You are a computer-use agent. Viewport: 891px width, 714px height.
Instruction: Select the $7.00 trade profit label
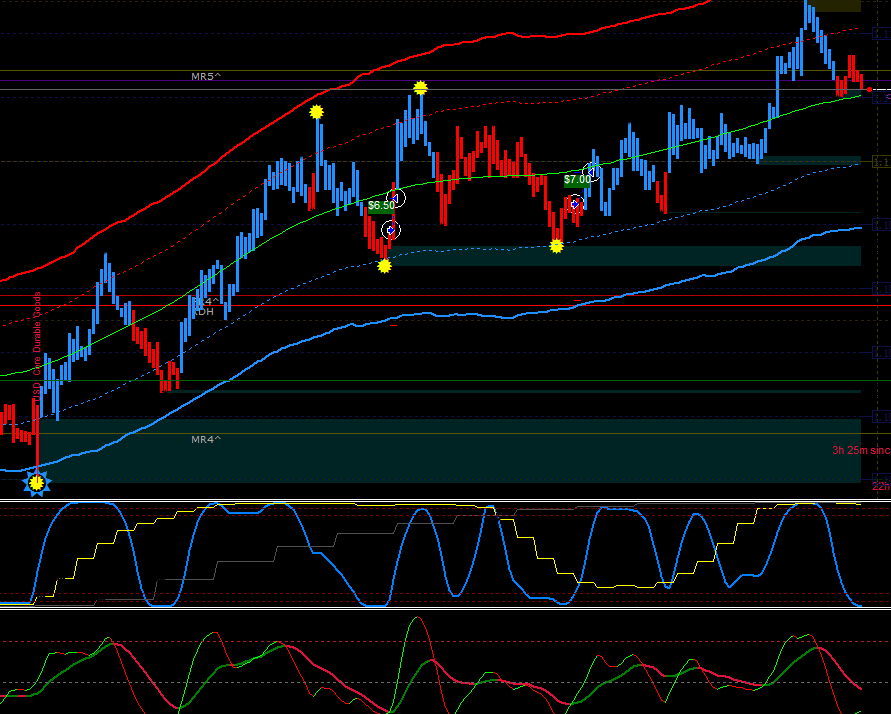point(577,180)
